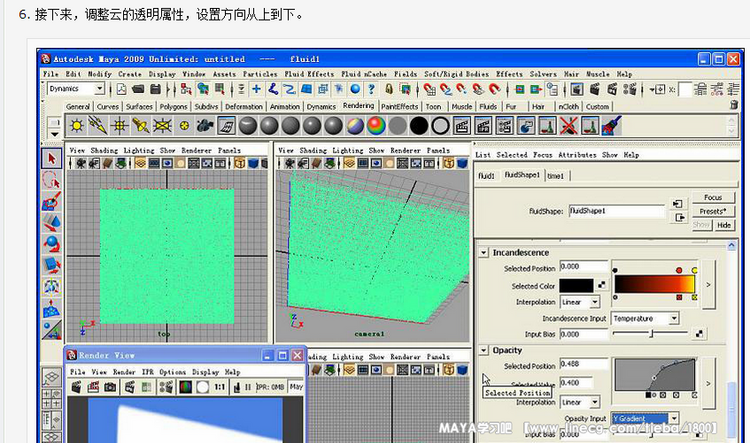Screen dimensions: 750x443
Task: Click the solid black circle shelf icon
Action: coord(419,126)
